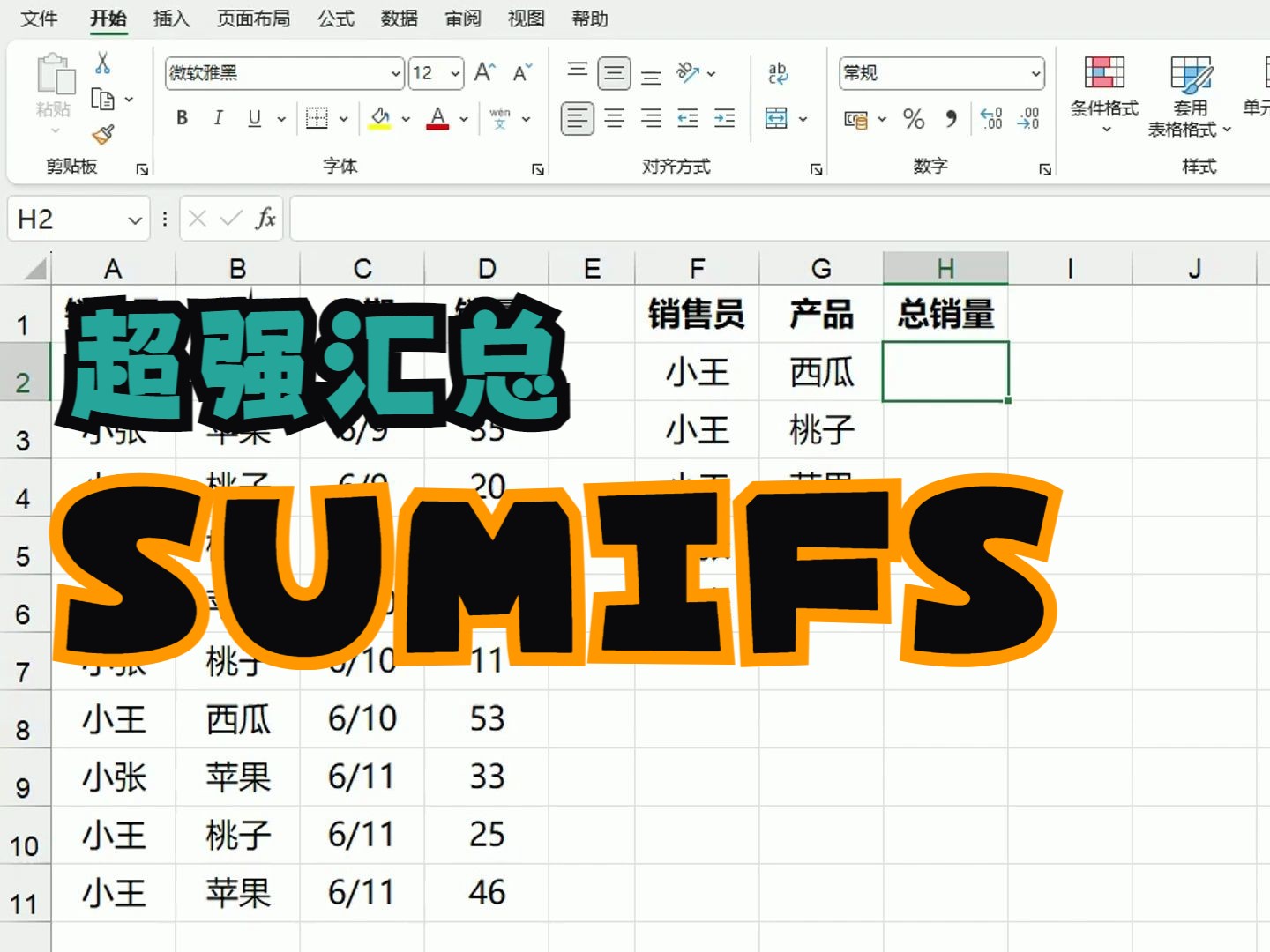Click the Copy icon
1270x952 pixels.
tap(103, 99)
